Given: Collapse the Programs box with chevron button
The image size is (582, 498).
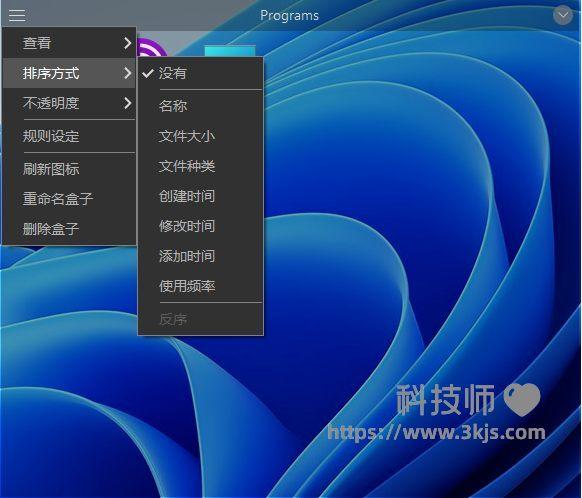Looking at the screenshot, I should point(563,16).
